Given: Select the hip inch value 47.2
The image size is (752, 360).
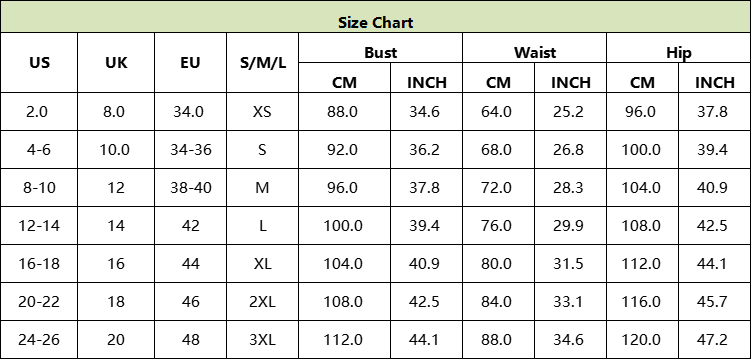Looking at the screenshot, I should click(x=715, y=339).
